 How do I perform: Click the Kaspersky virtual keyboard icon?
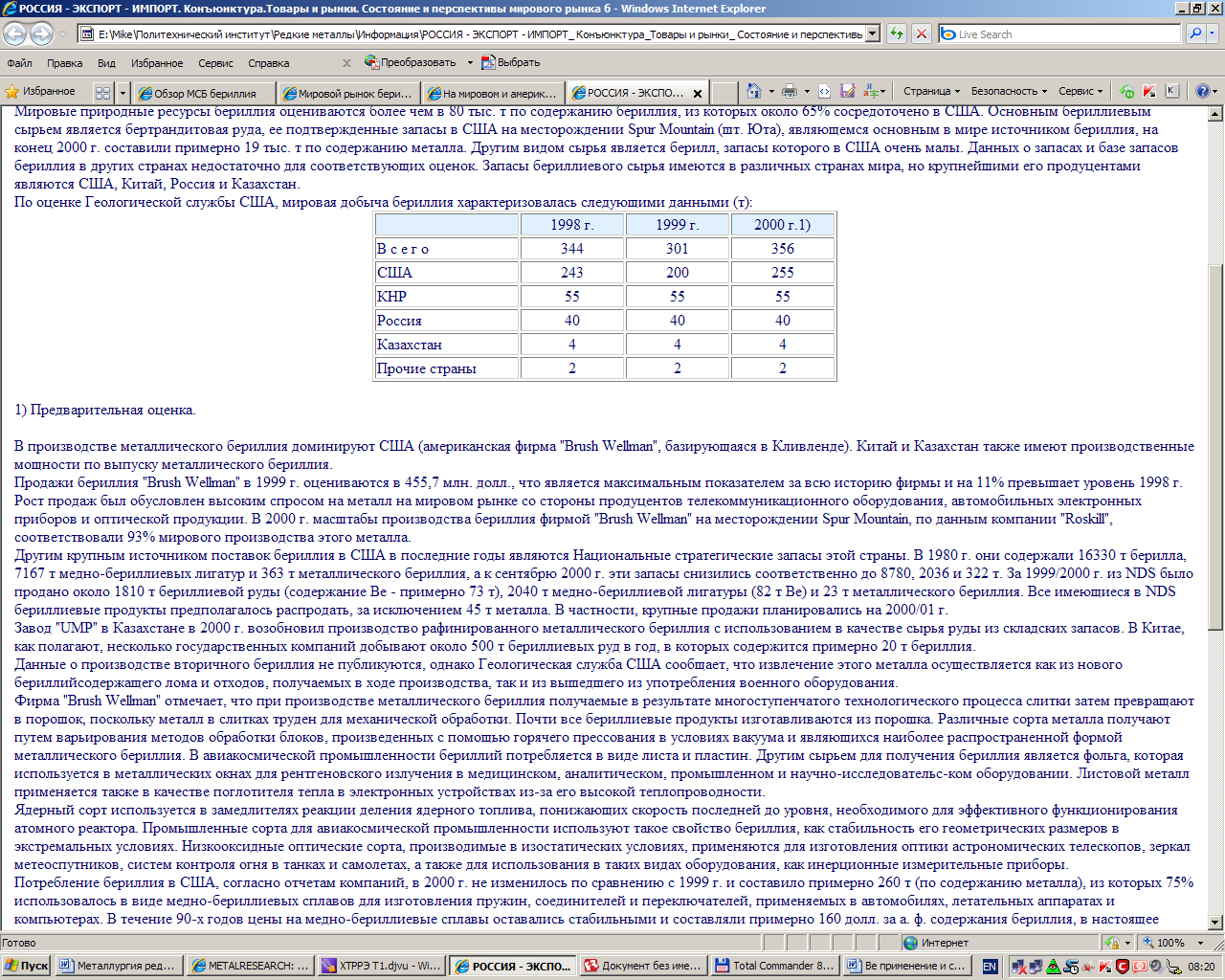(x=1170, y=92)
